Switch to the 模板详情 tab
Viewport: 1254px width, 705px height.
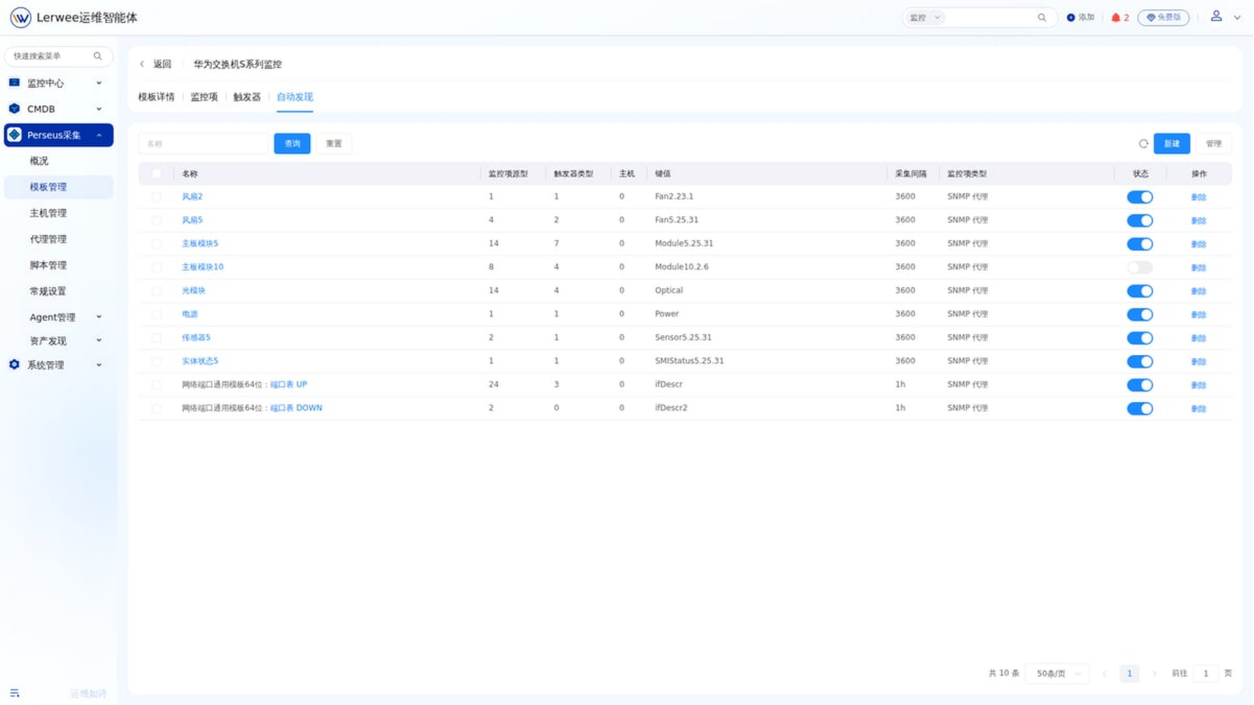pos(156,97)
